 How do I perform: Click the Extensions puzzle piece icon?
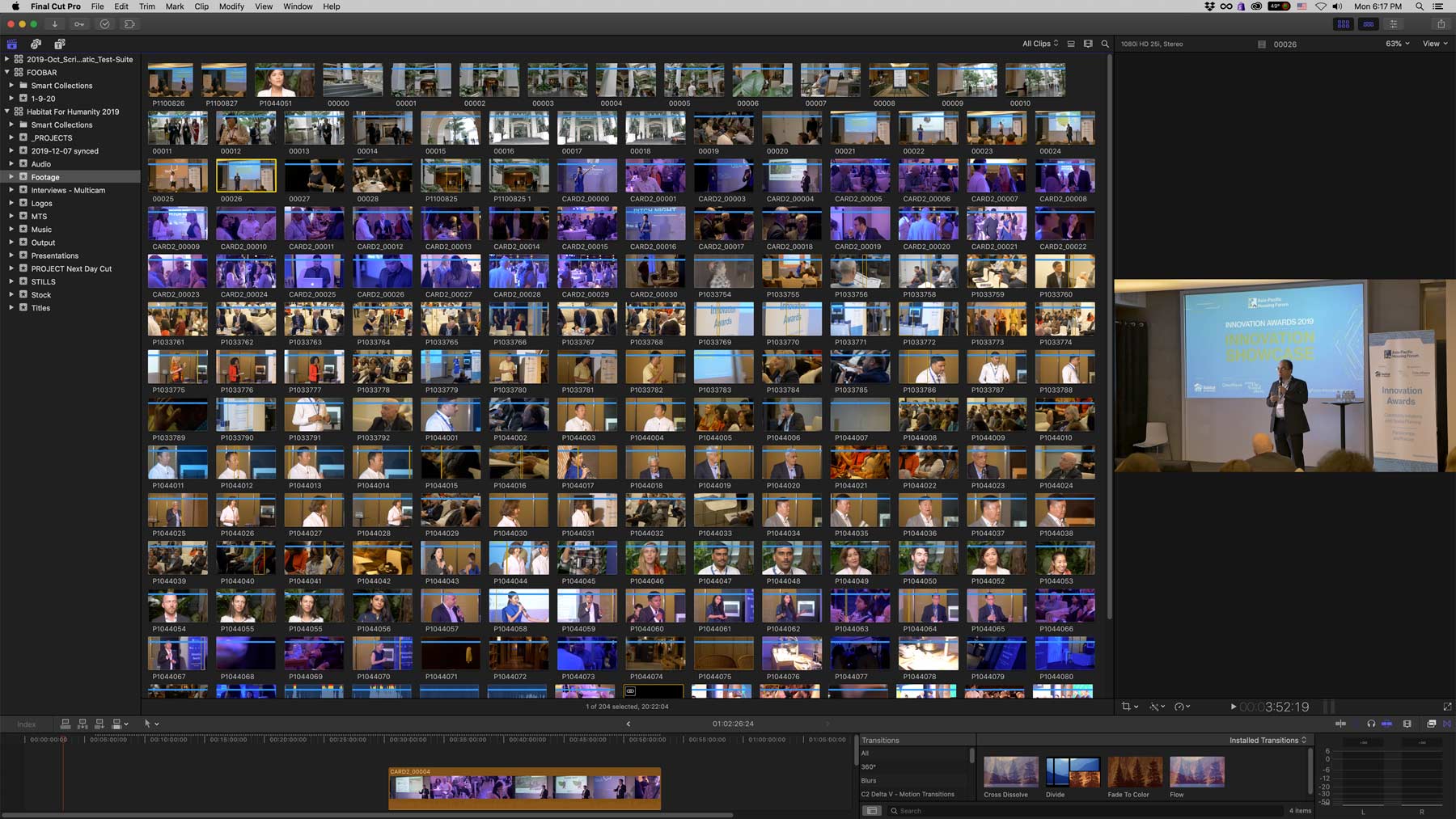pos(129,24)
